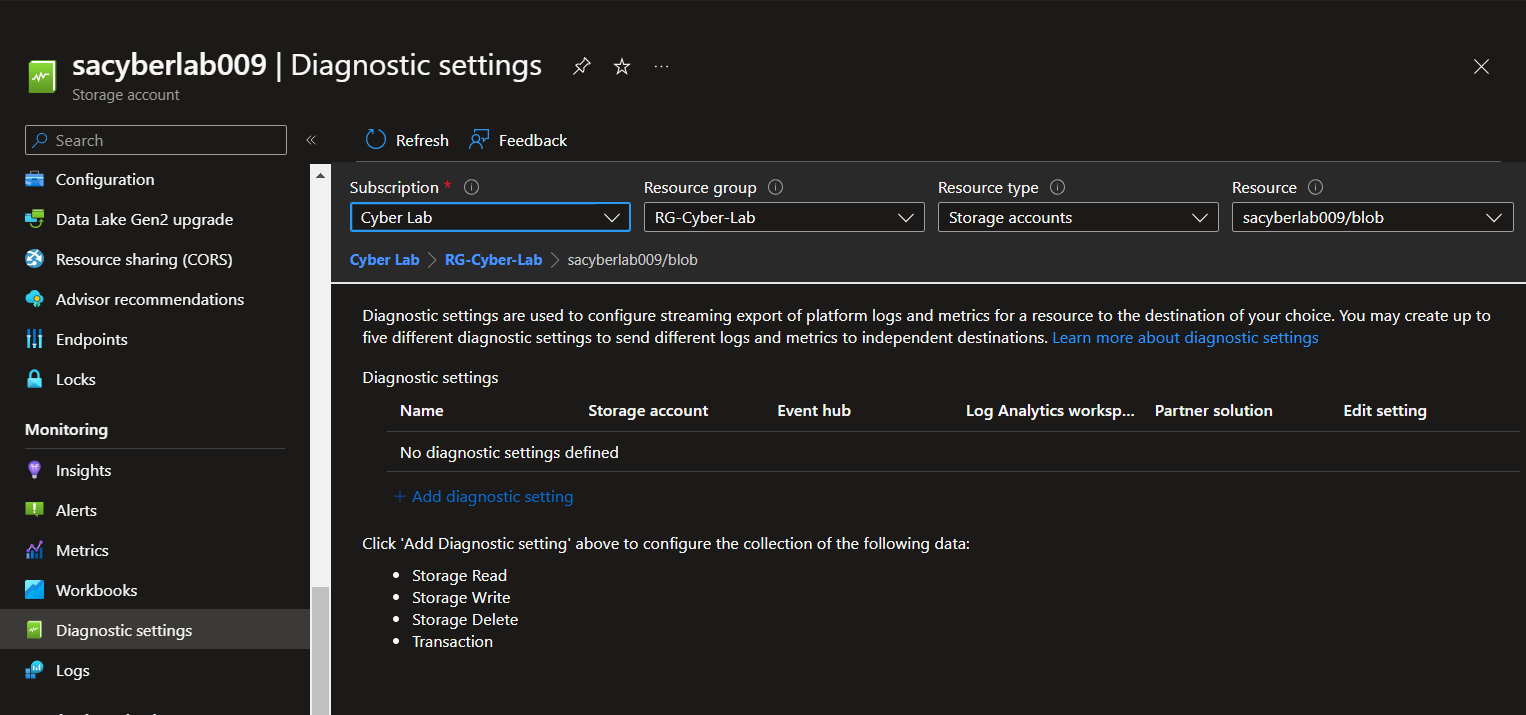The height and width of the screenshot is (715, 1526).
Task: Click the Storage account column header
Action: pos(648,411)
